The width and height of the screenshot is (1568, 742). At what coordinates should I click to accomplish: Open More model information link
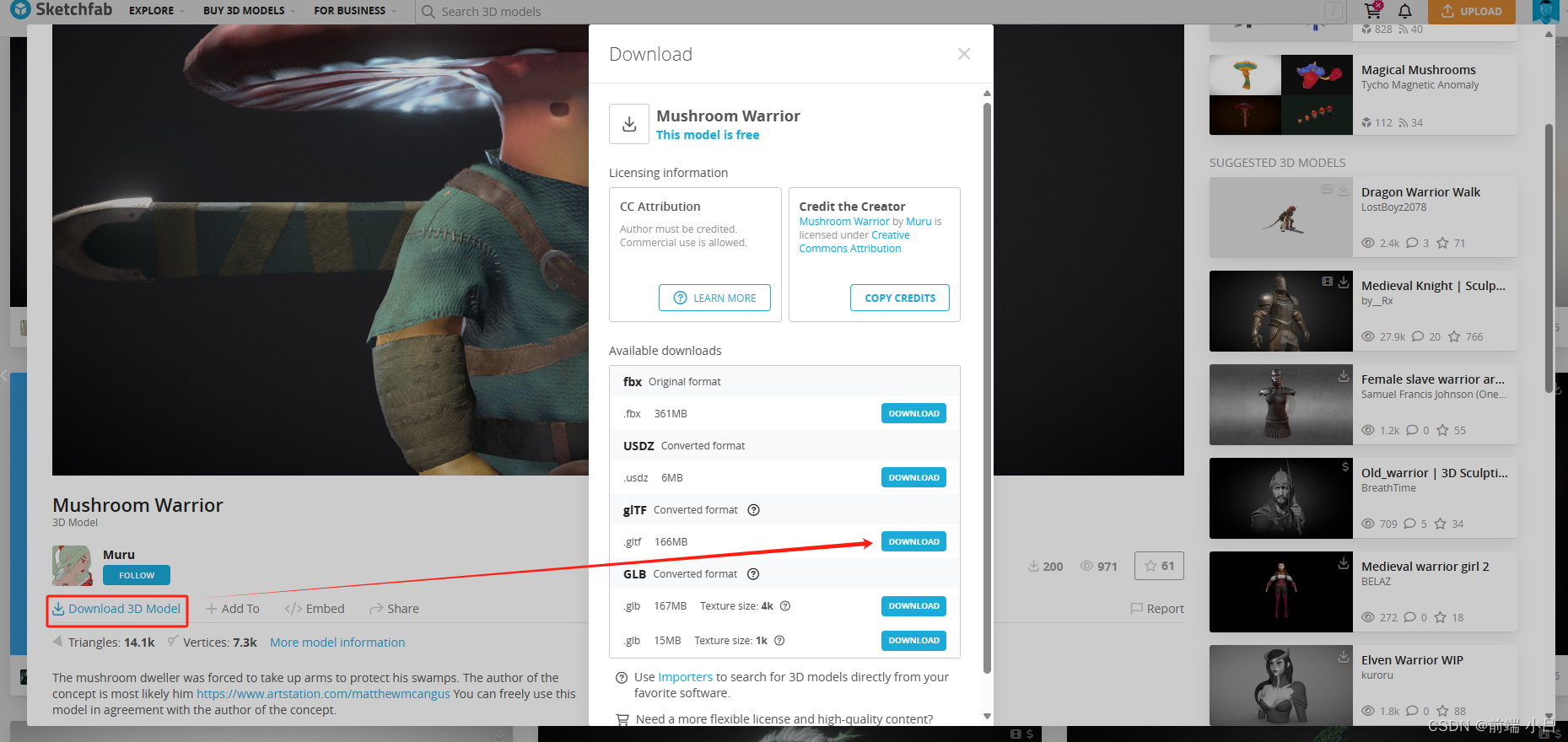click(x=337, y=643)
